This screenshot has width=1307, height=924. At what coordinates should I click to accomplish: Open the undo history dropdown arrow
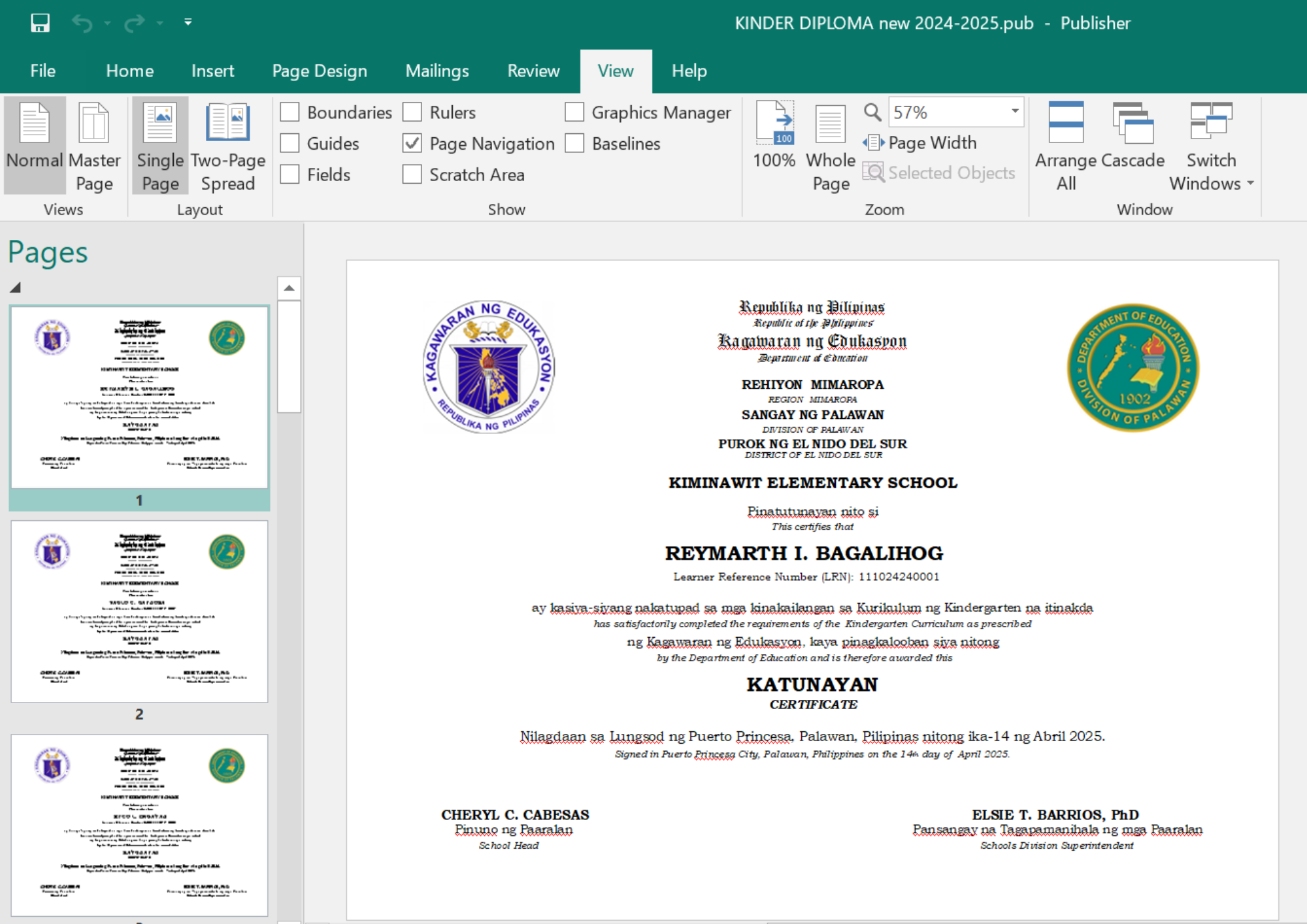coord(107,24)
